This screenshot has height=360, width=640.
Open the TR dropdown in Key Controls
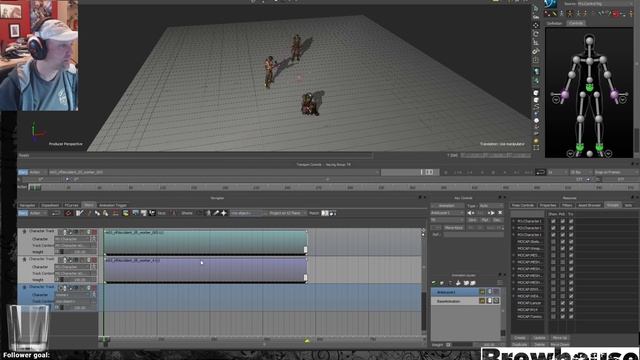click(447, 220)
